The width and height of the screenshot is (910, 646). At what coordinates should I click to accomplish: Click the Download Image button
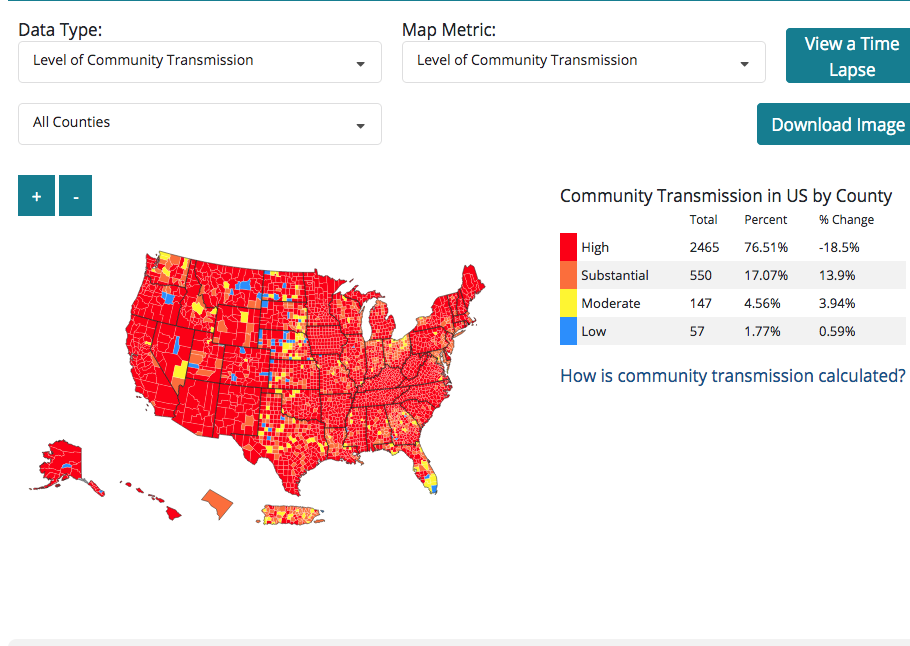pyautogui.click(x=836, y=124)
